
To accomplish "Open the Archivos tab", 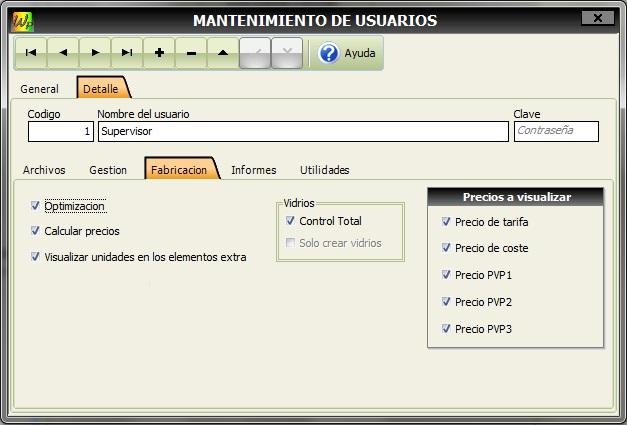I will [44, 170].
